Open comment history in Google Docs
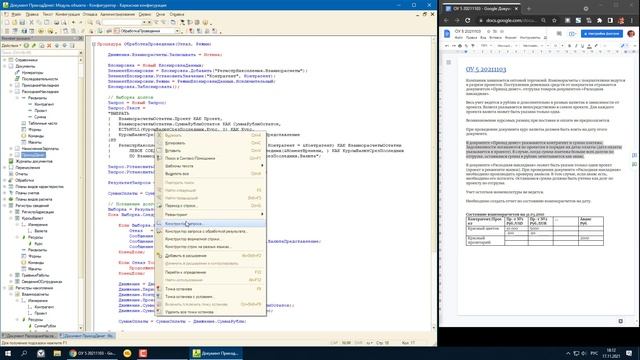 559,33
